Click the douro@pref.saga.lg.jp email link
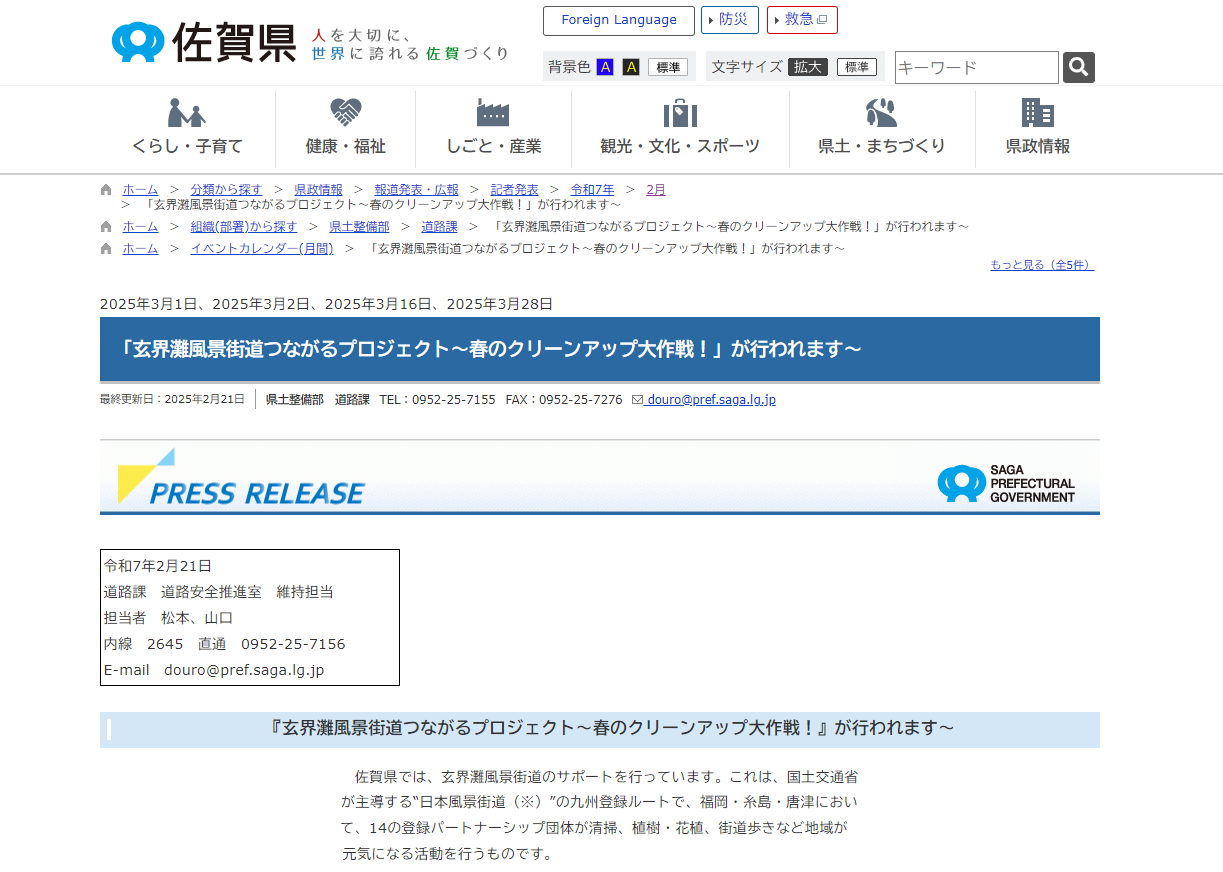1223x872 pixels. [x=709, y=399]
